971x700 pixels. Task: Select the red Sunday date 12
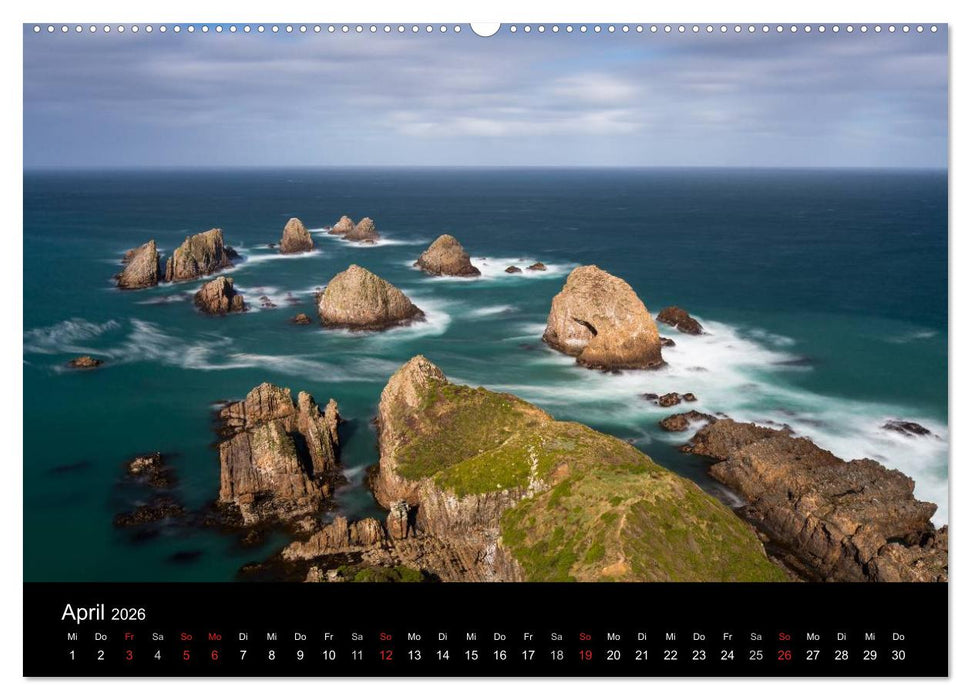coord(386,655)
